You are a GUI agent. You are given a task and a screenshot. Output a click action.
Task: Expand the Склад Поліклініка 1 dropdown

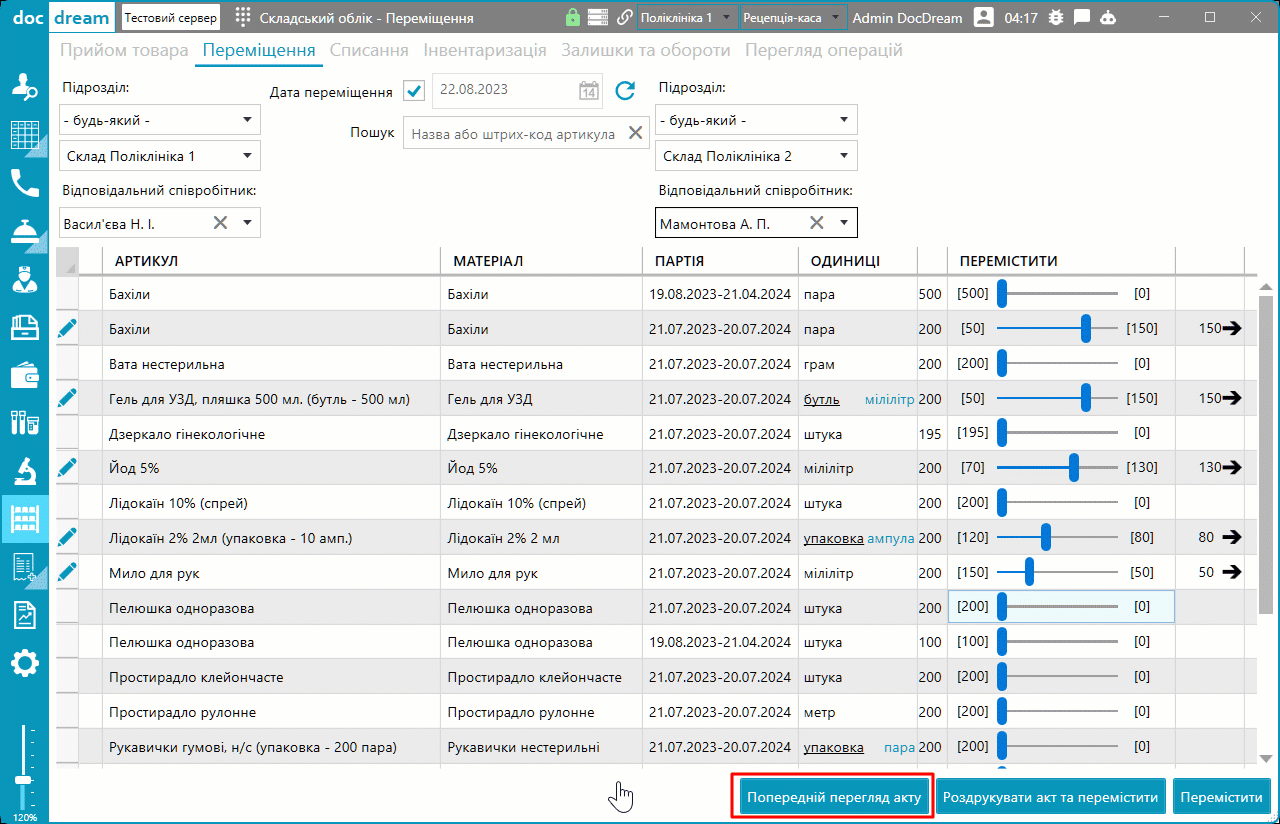click(247, 156)
